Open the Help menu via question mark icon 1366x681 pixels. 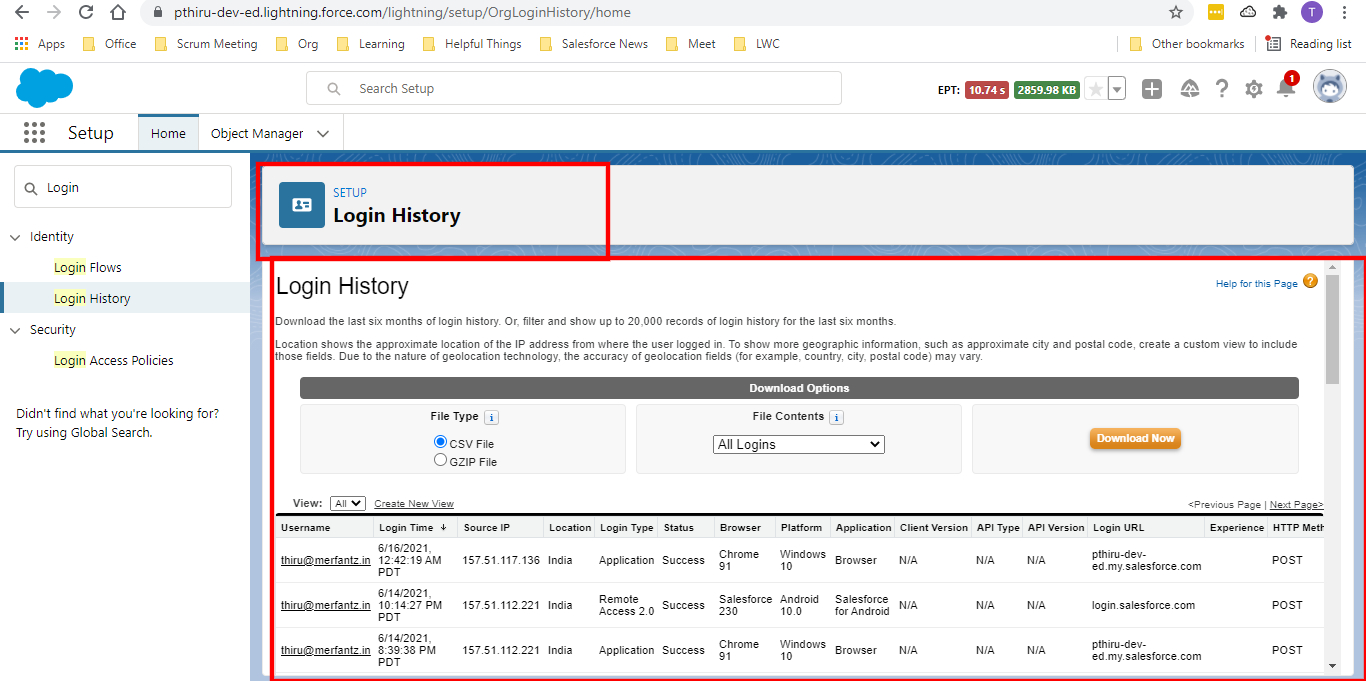1222,88
